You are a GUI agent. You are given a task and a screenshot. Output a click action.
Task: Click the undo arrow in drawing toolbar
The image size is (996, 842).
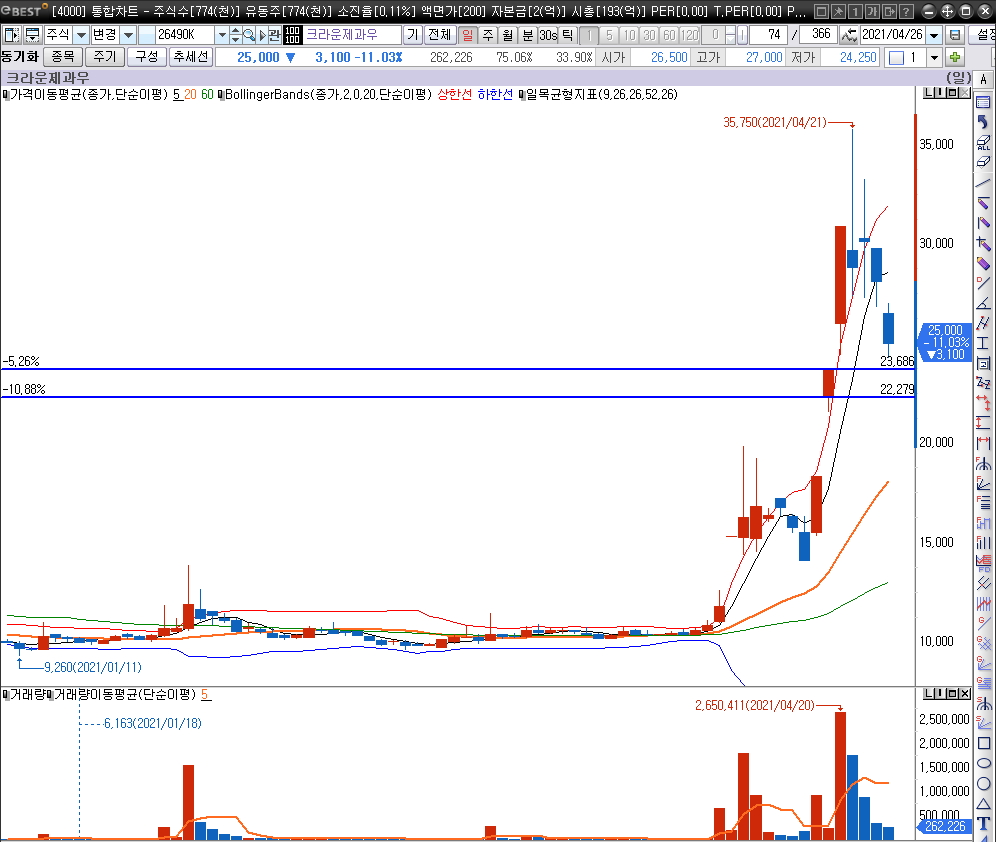click(x=983, y=121)
